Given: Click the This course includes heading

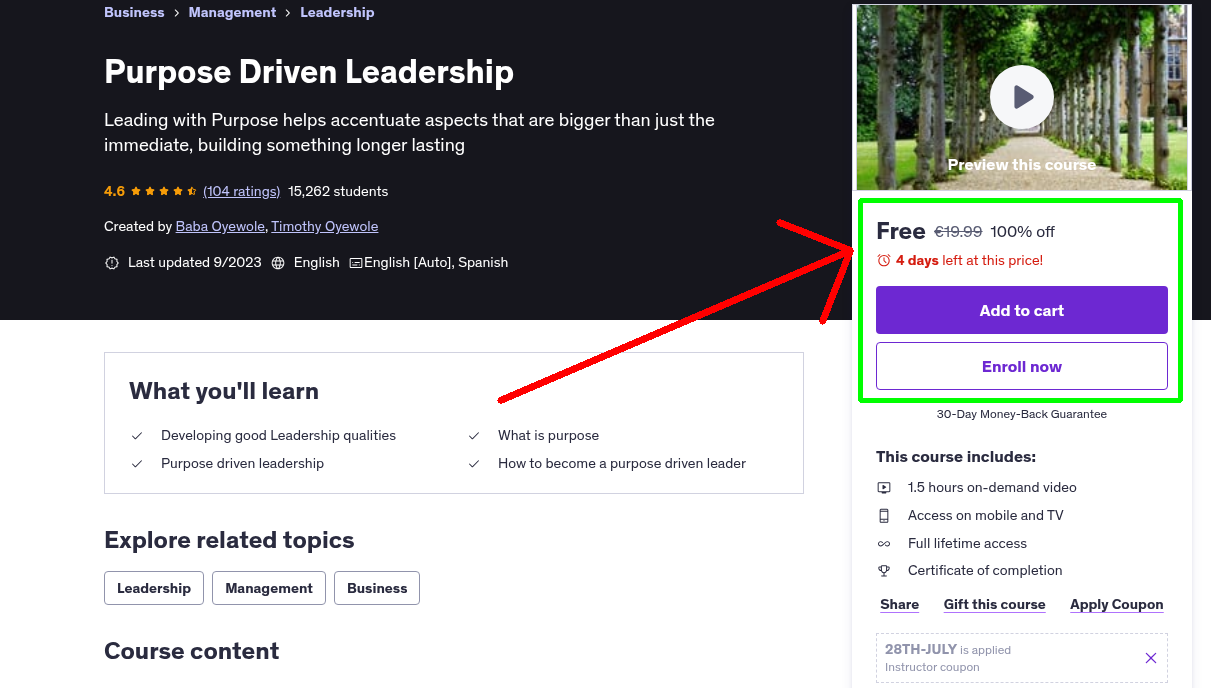Looking at the screenshot, I should tap(956, 457).
